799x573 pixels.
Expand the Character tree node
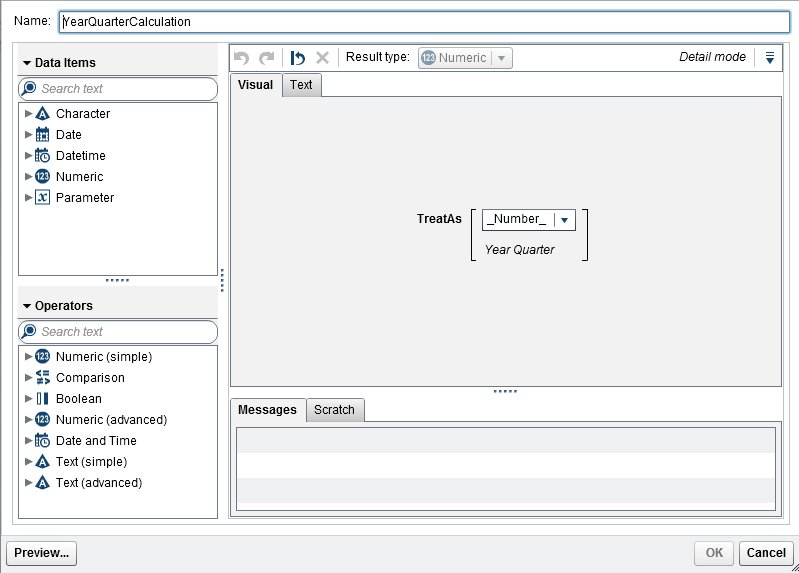(29, 113)
